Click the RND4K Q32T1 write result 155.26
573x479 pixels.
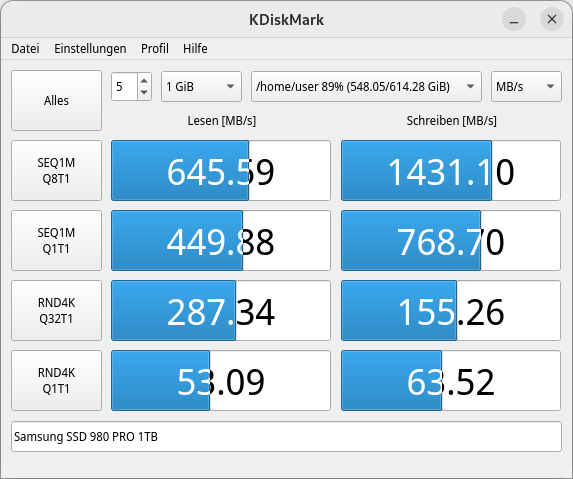coord(451,311)
